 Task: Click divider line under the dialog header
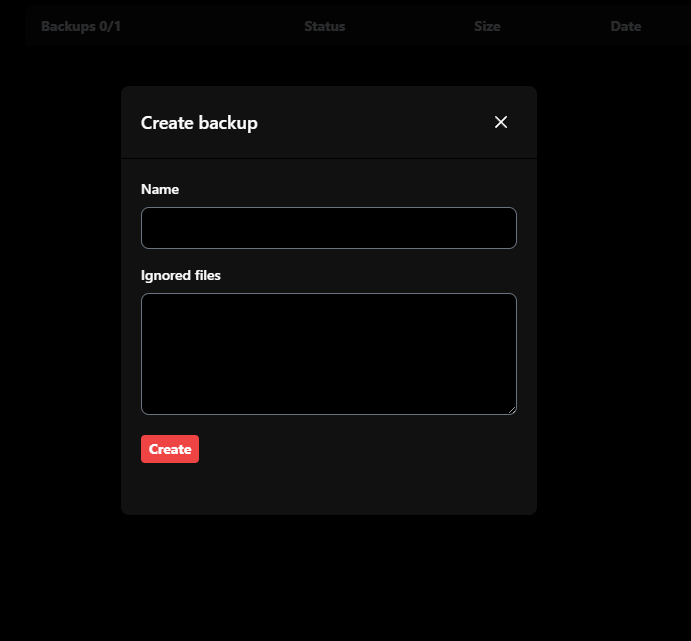point(328,158)
